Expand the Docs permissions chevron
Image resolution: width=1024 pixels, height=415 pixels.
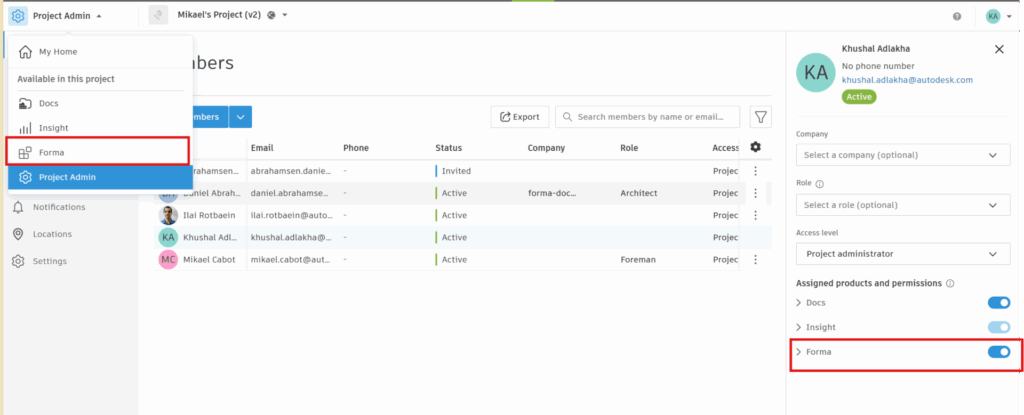click(799, 303)
